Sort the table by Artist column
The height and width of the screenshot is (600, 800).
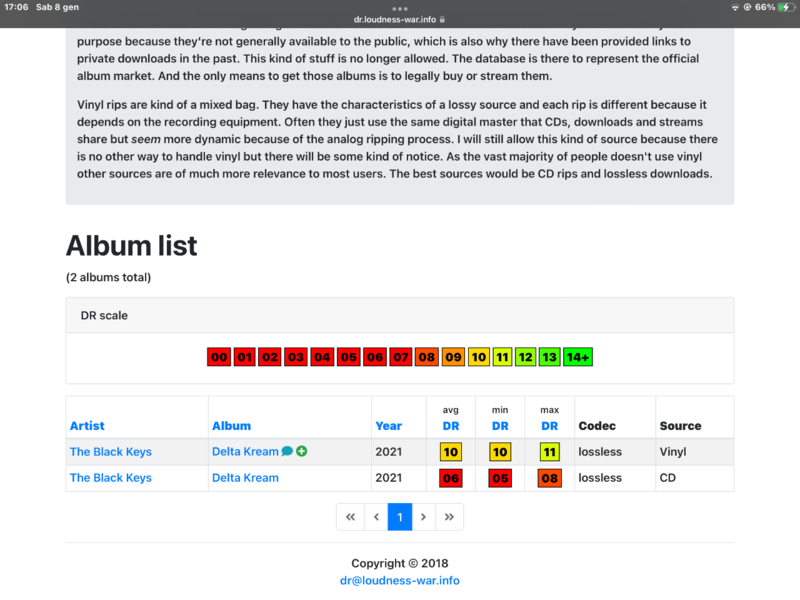click(87, 425)
